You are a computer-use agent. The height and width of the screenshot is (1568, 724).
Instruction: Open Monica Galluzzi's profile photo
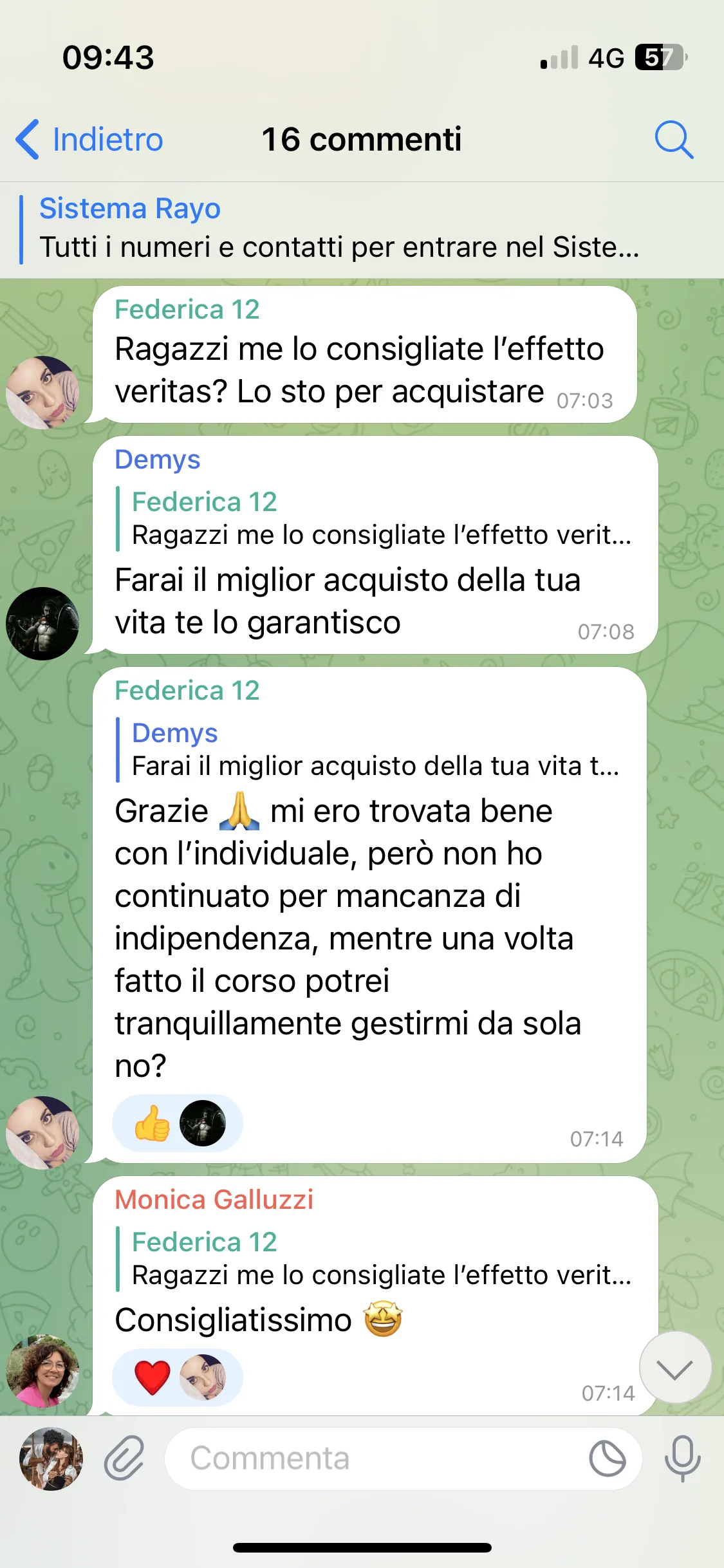[x=42, y=1371]
